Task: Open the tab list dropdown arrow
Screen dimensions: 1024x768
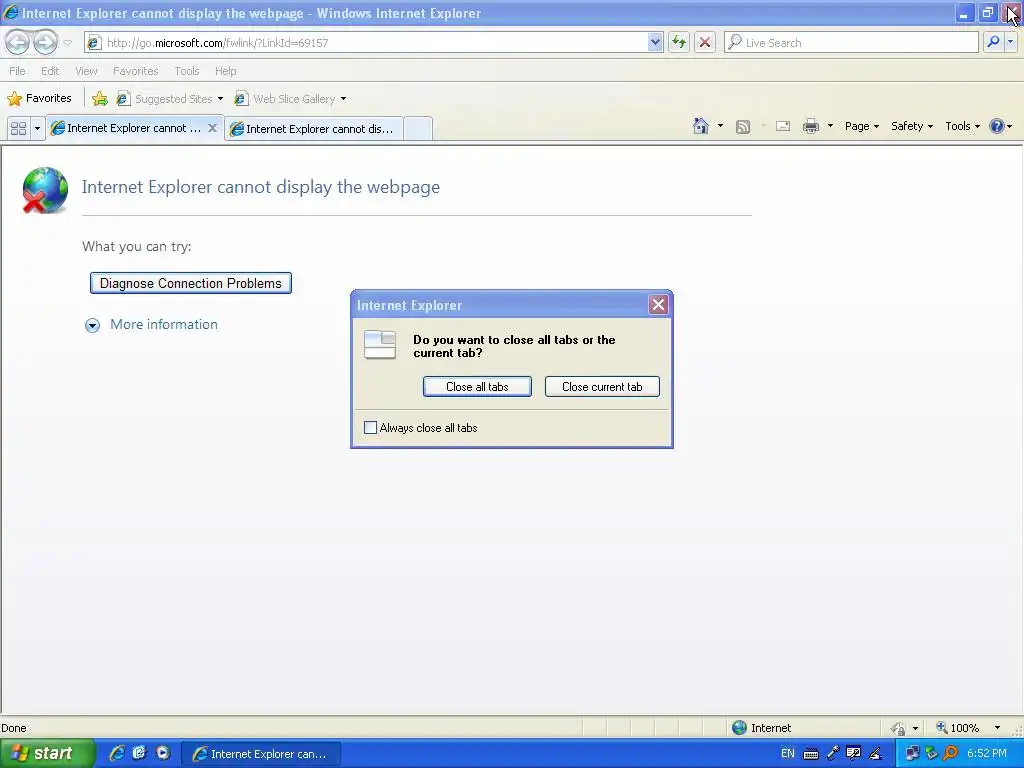Action: pos(37,128)
